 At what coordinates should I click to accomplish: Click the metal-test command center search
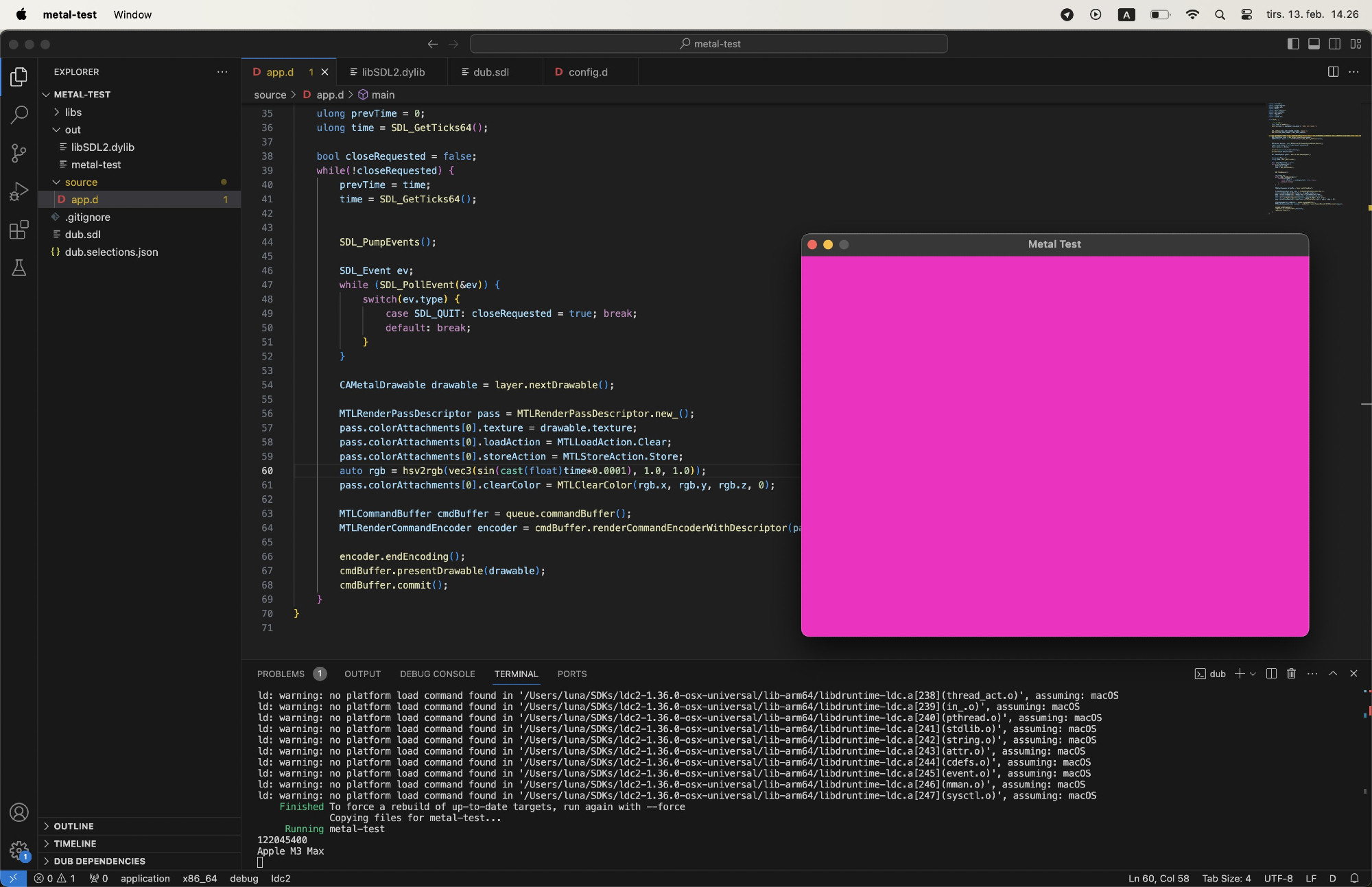click(x=709, y=44)
